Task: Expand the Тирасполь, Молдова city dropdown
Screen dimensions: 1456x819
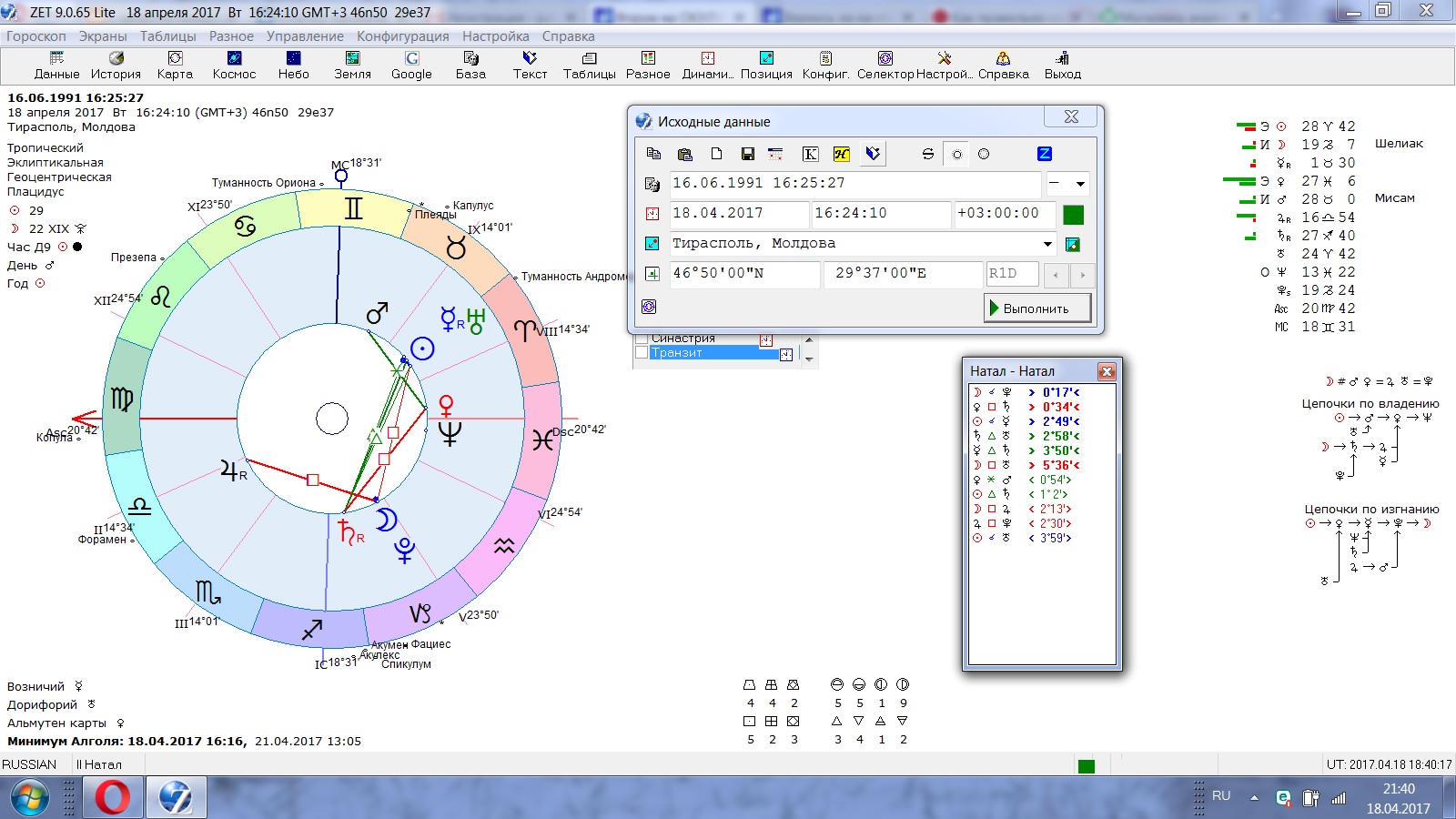Action: point(1047,244)
